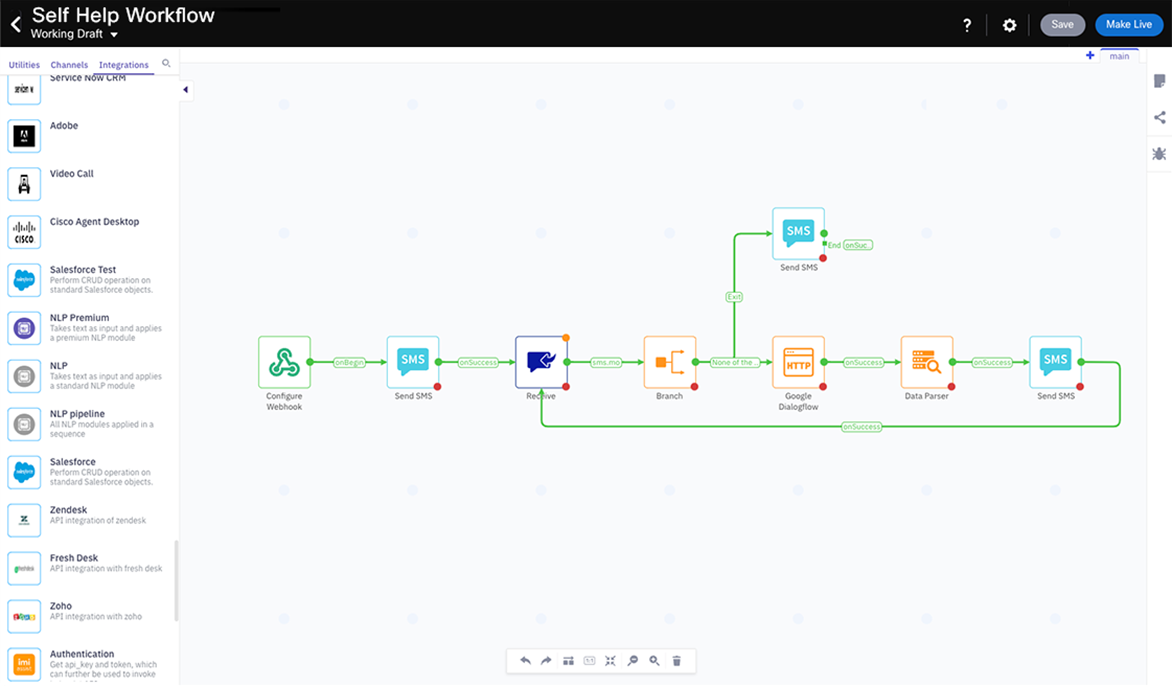Image resolution: width=1172 pixels, height=686 pixels.
Task: Delete selection using the trash icon
Action: click(677, 661)
